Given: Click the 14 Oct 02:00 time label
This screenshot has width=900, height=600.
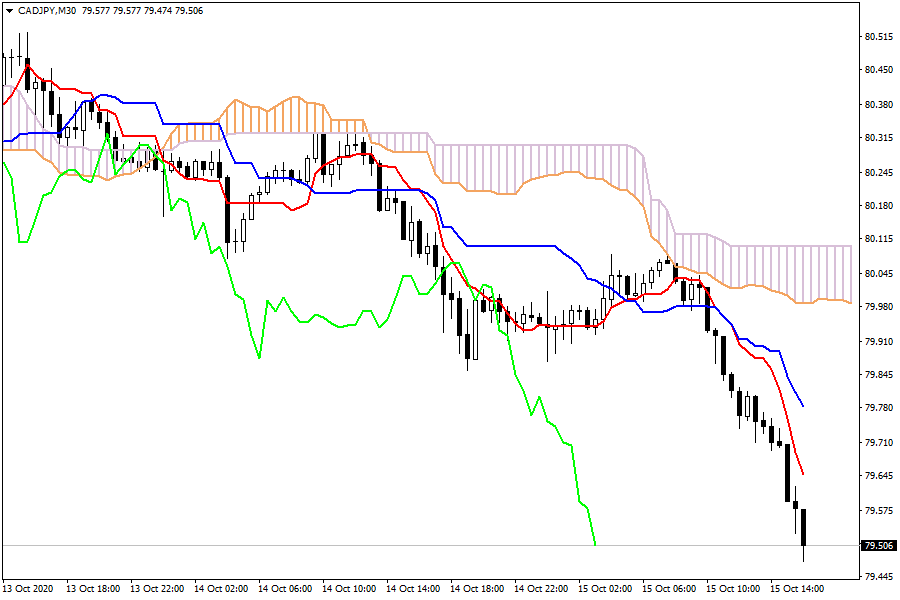Looking at the screenshot, I should 219,588.
